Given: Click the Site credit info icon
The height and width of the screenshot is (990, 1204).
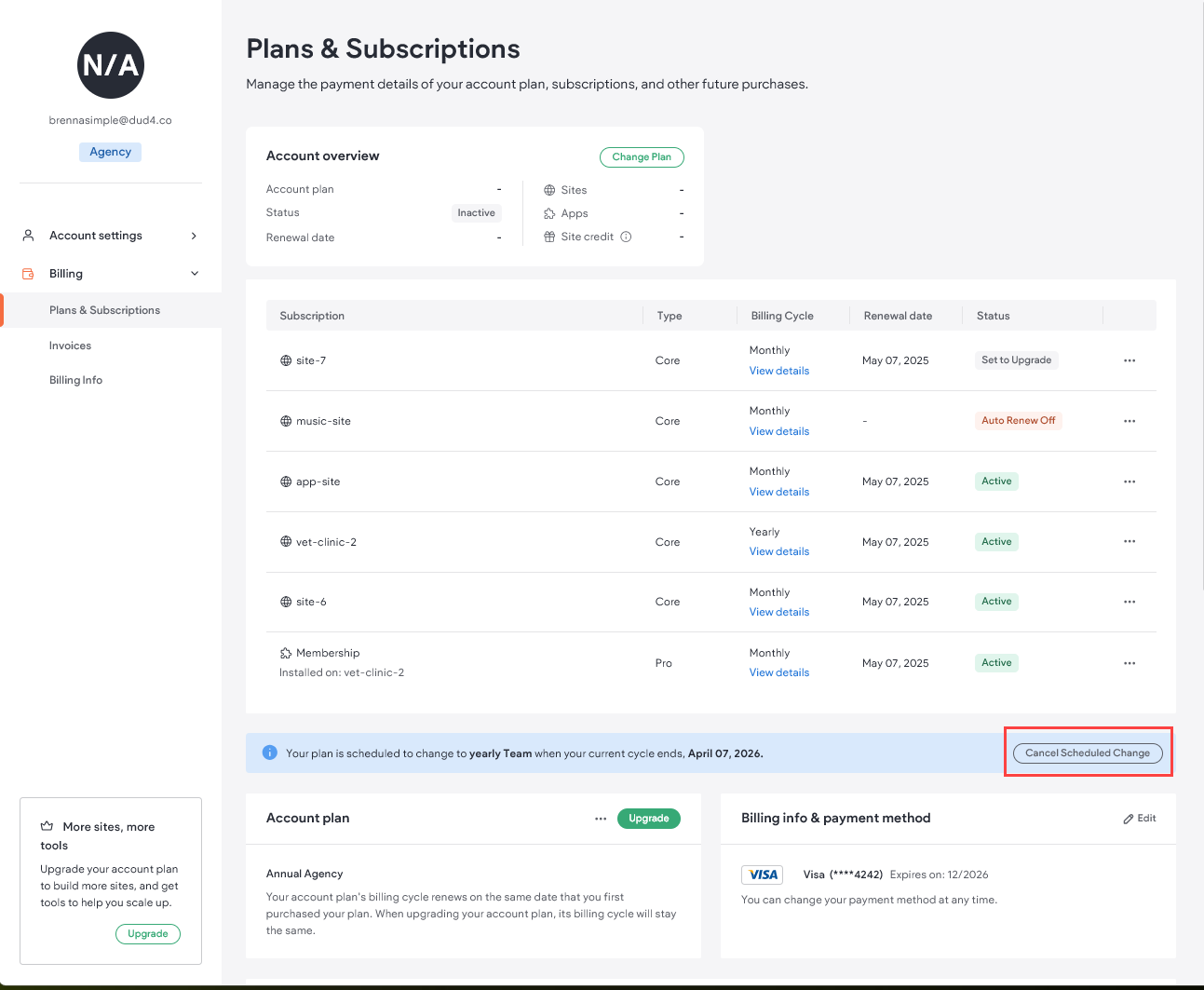Looking at the screenshot, I should point(626,237).
